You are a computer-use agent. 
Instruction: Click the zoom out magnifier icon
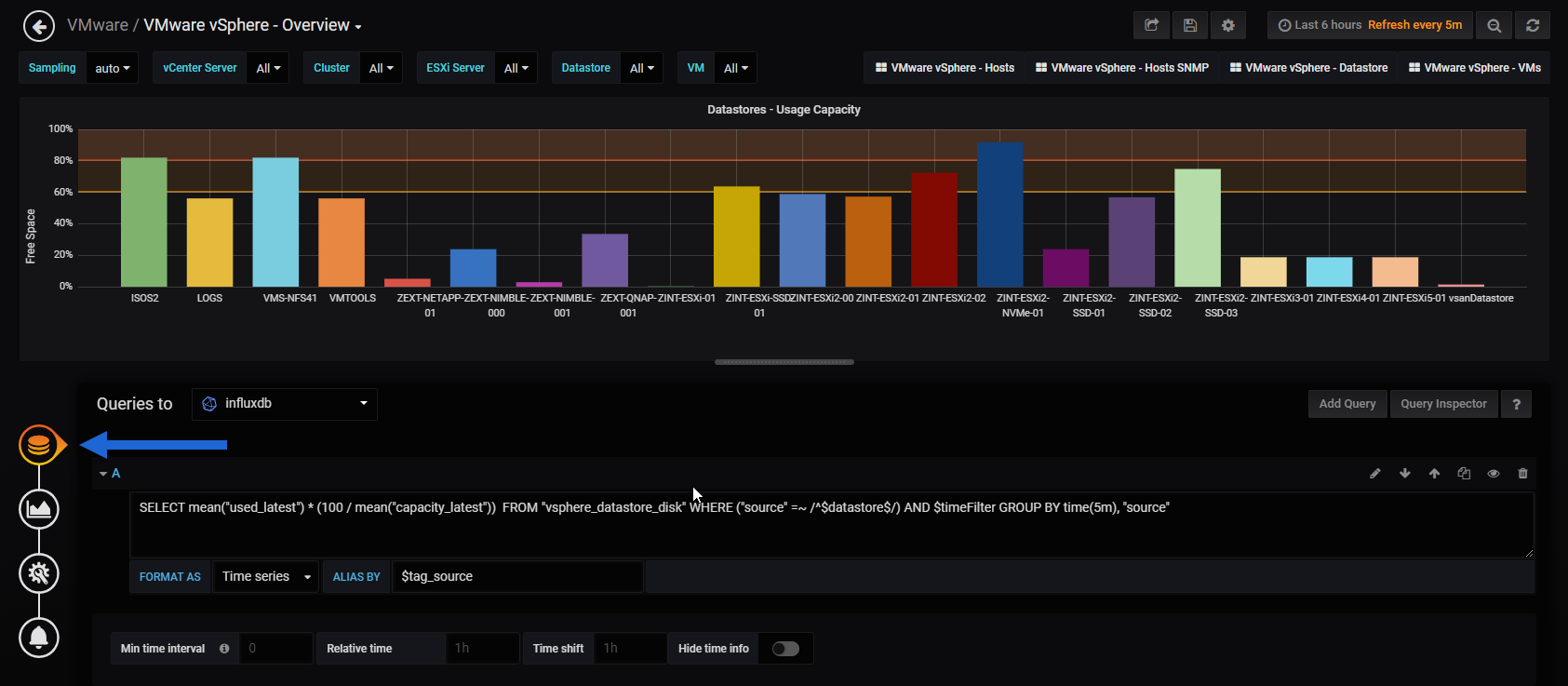point(1494,25)
